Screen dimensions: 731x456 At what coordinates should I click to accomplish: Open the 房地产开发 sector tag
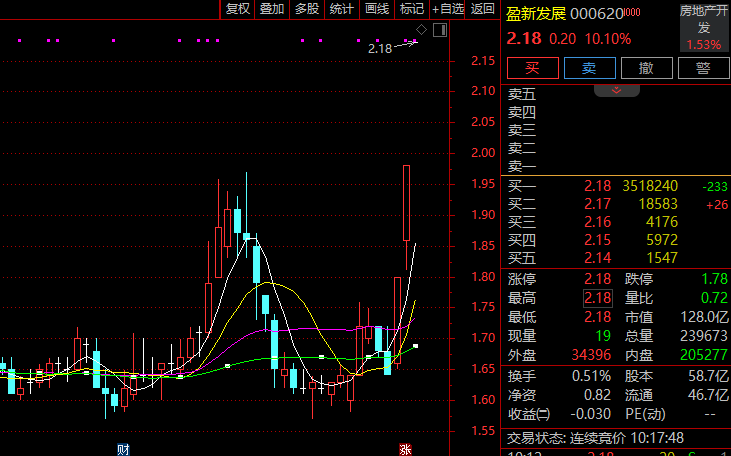coord(702,19)
